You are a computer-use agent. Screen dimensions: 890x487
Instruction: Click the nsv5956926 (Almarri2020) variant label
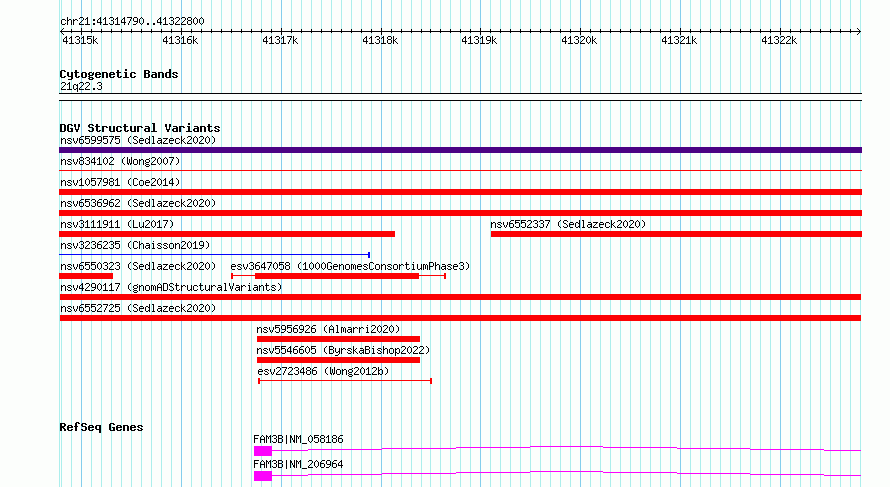(x=328, y=329)
